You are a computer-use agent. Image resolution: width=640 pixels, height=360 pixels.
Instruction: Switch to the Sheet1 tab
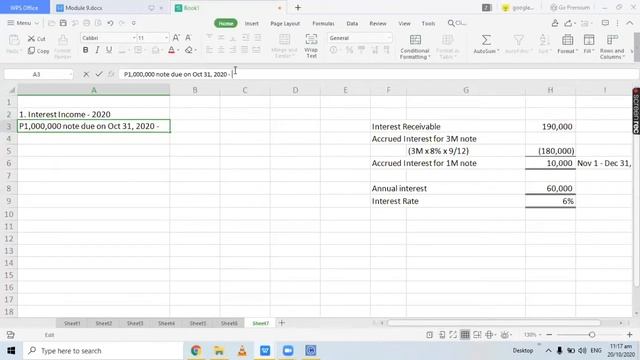tap(72, 323)
